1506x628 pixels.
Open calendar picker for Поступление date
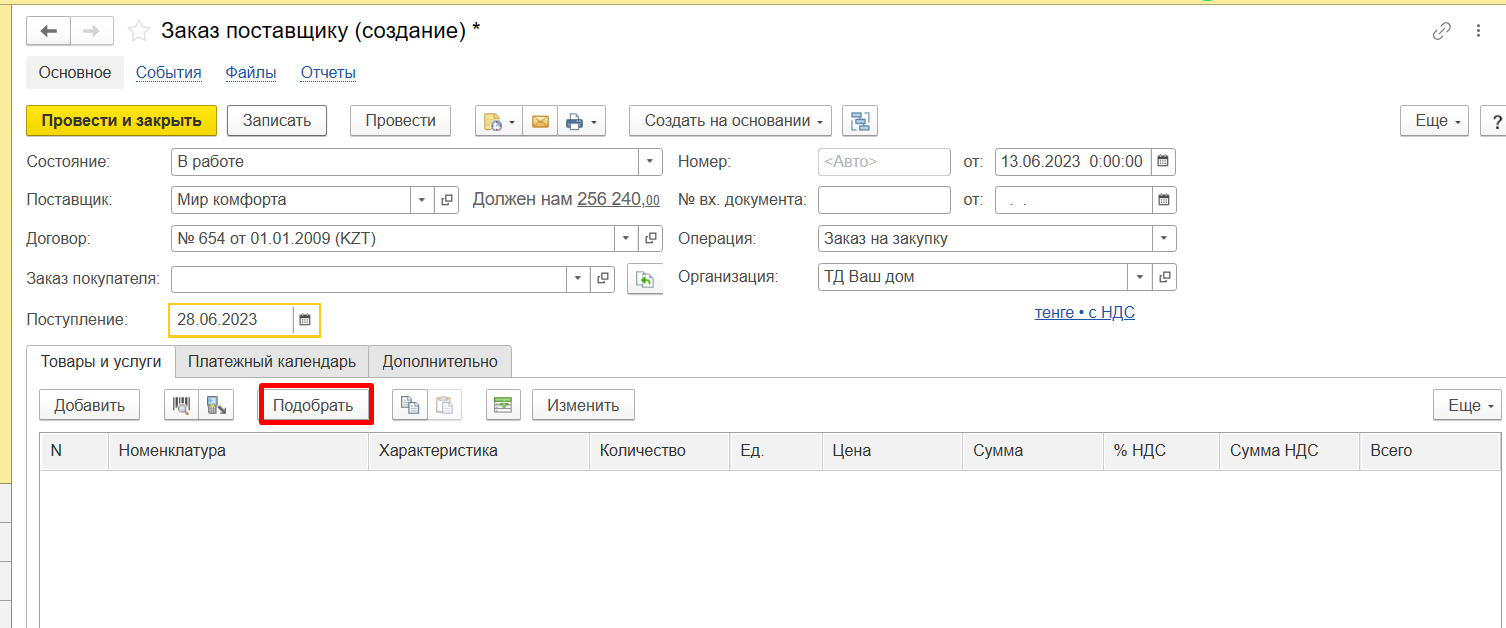(x=306, y=320)
